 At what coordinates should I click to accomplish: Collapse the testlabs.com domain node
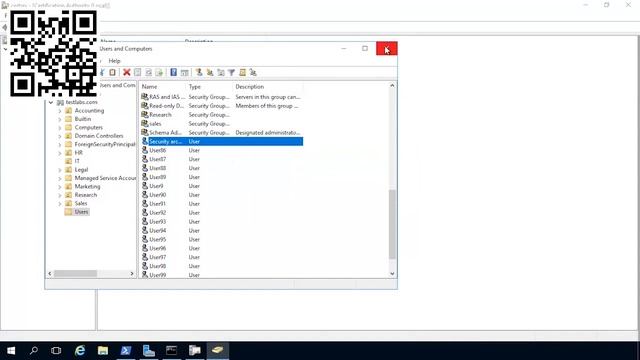pos(51,102)
